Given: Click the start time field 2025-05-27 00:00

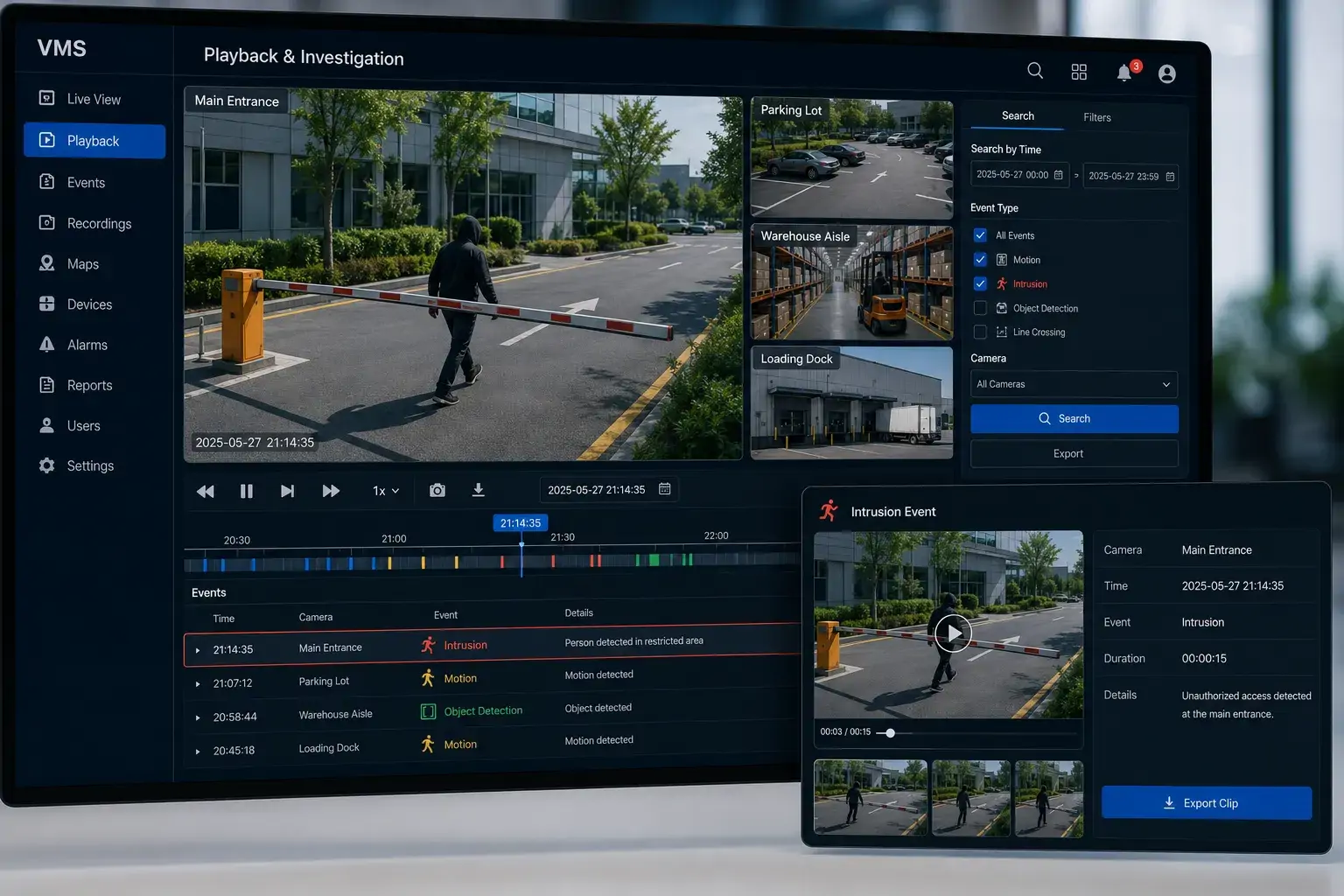Looking at the screenshot, I should [x=1019, y=174].
